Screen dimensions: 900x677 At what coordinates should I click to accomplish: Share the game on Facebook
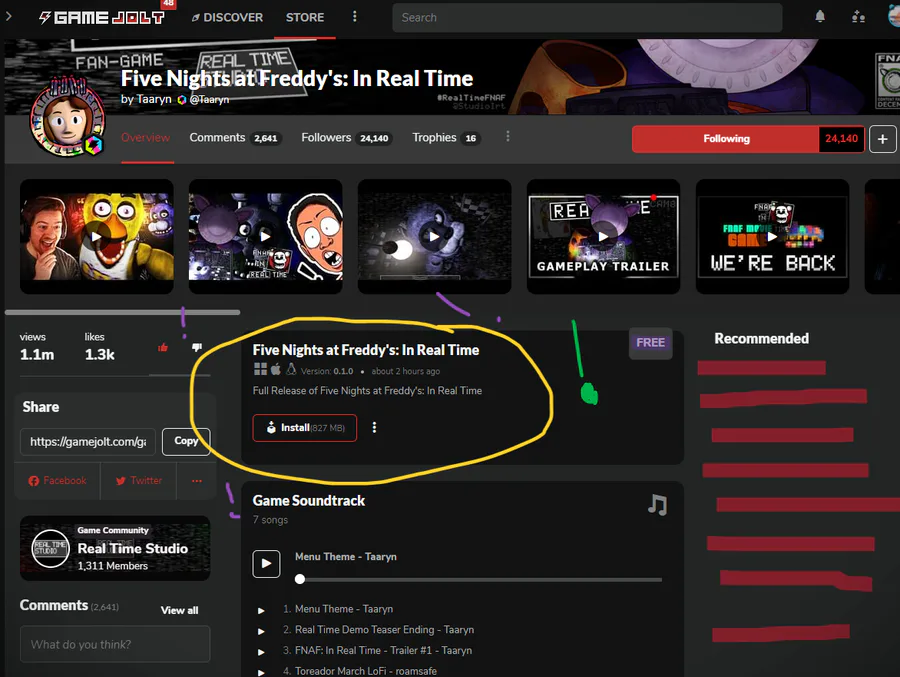57,481
